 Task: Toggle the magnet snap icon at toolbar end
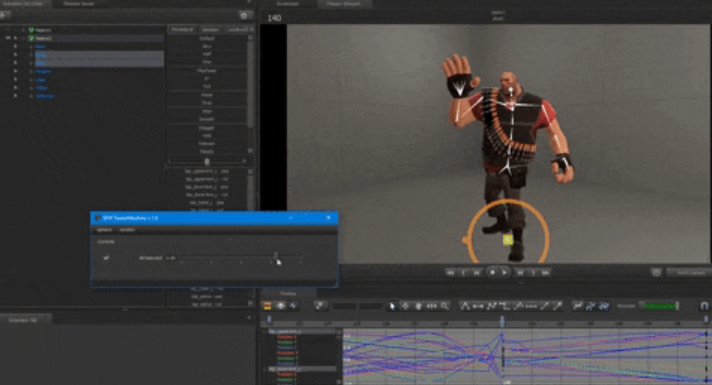[704, 306]
